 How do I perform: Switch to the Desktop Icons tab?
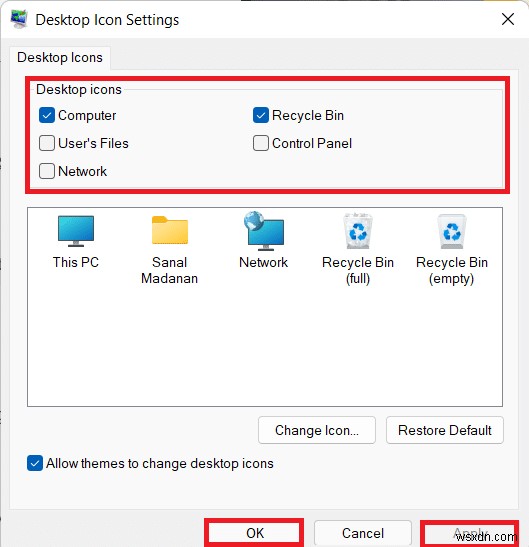coord(60,58)
